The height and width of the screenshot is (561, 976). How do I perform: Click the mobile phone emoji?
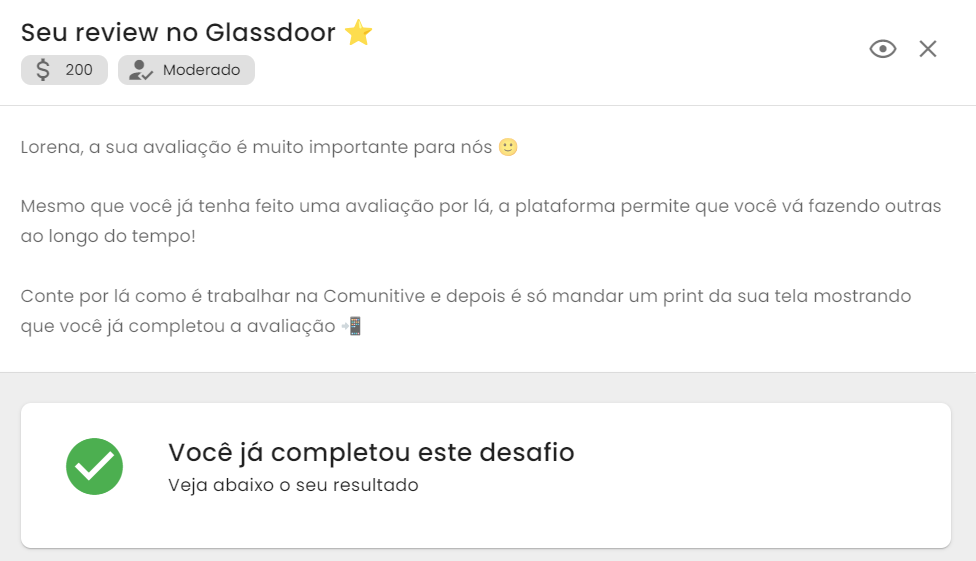click(352, 326)
